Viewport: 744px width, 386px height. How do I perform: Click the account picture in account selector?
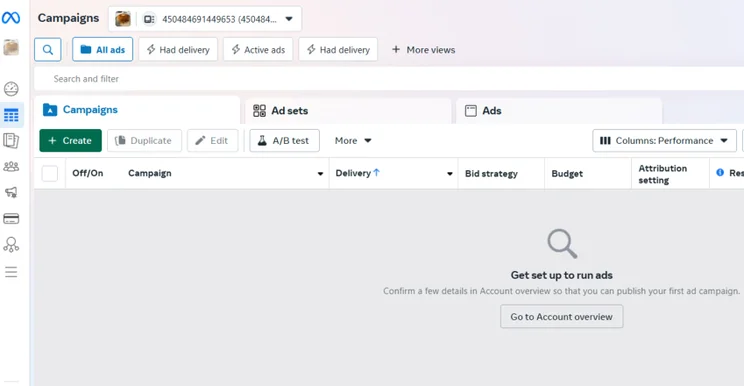point(123,19)
